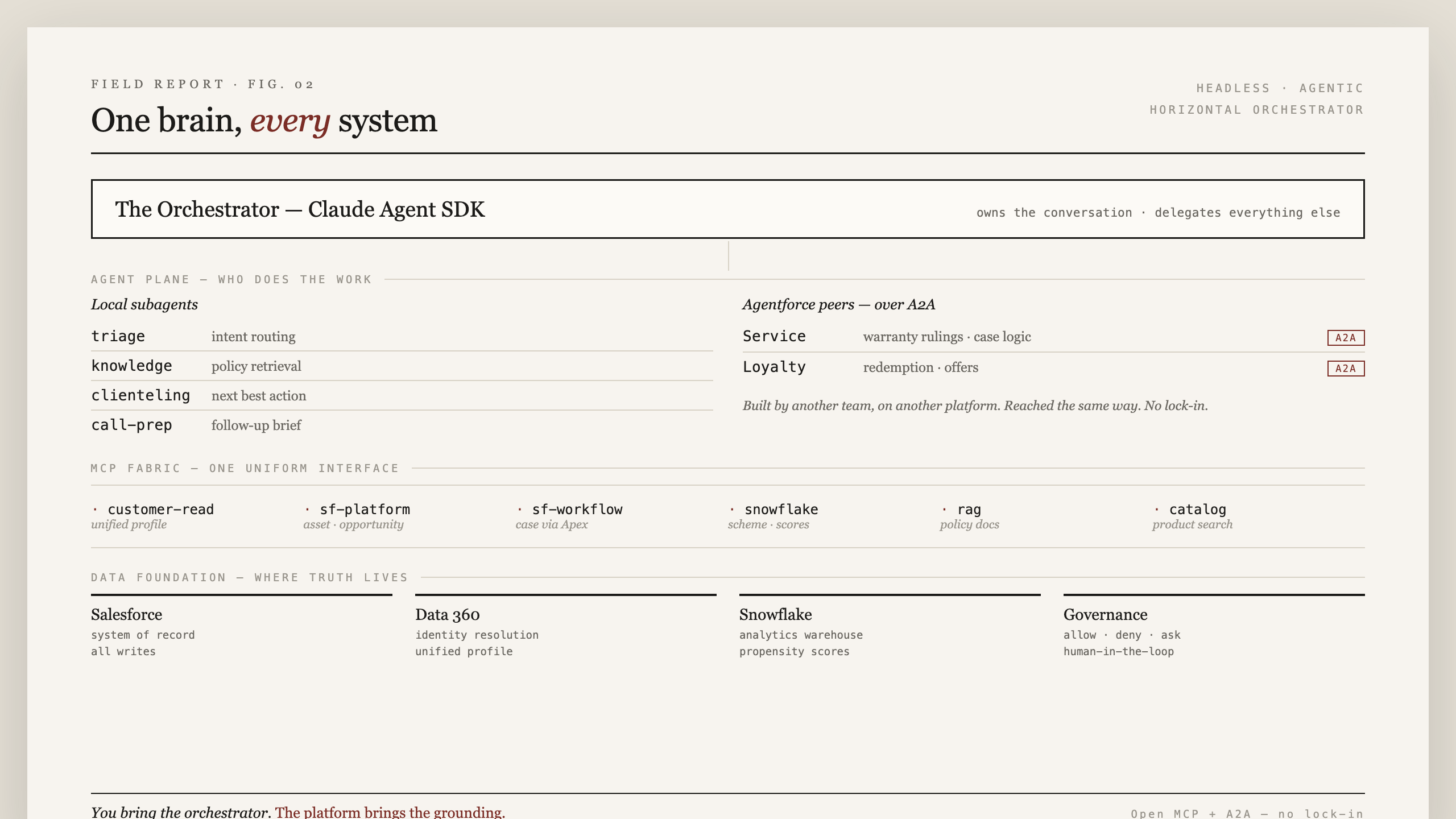Click the 'next best action' description
Image resolution: width=1456 pixels, height=819 pixels.
259,396
